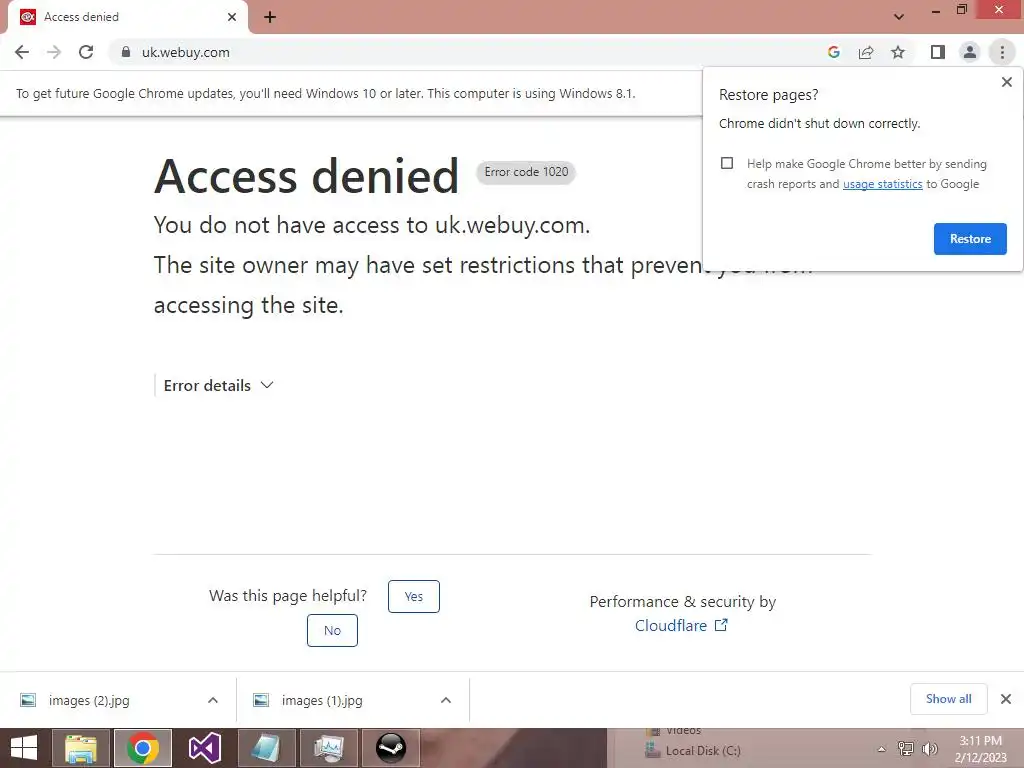Expand options for images (1).jpg download
1024x768 pixels.
coord(445,700)
